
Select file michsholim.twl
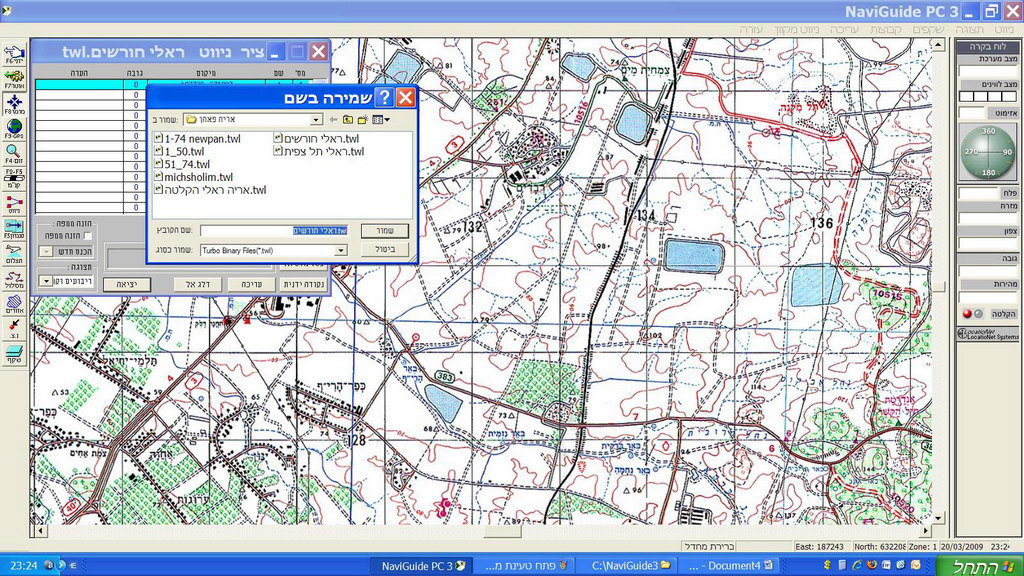click(x=194, y=177)
